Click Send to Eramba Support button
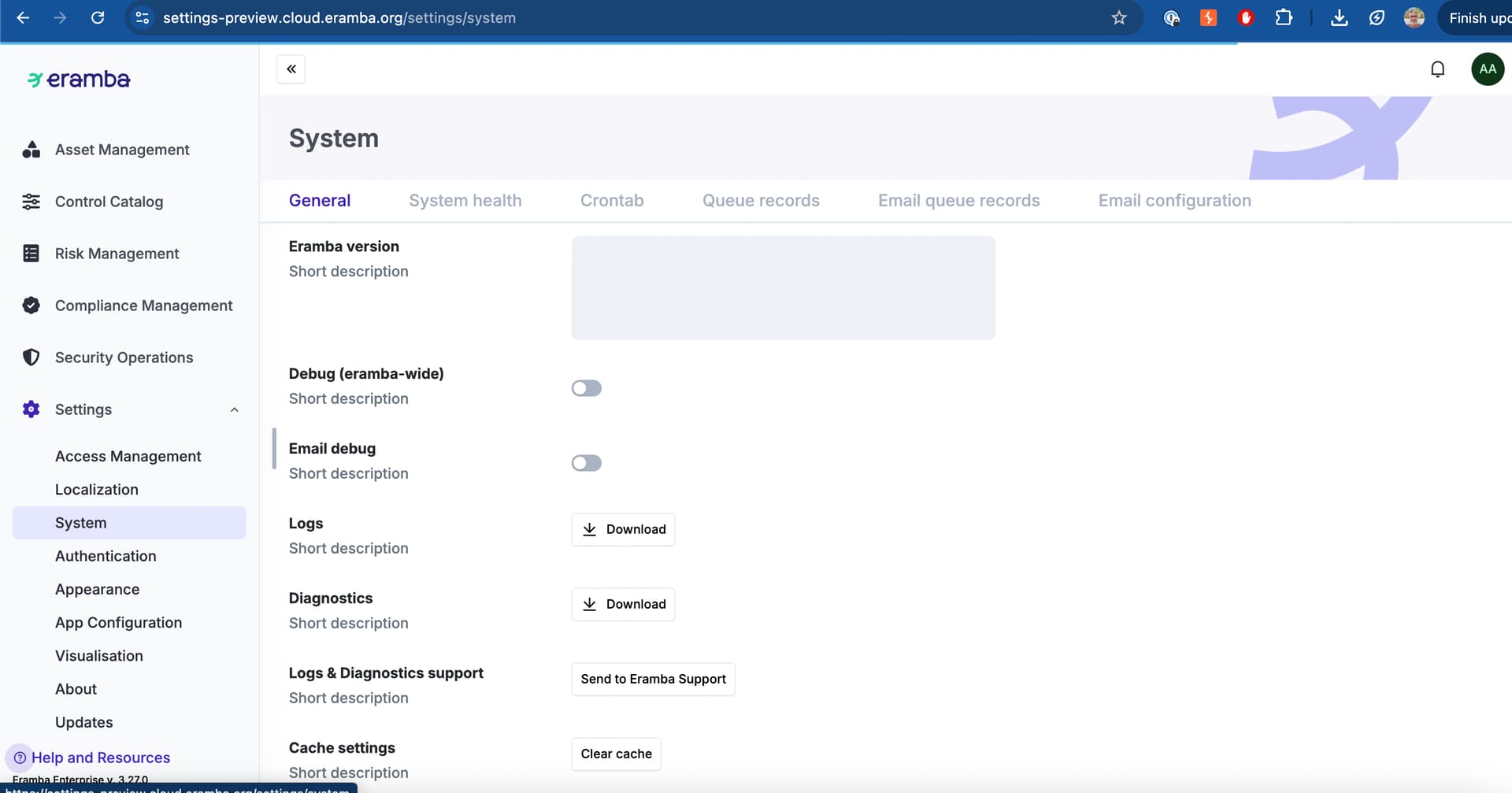1512x793 pixels. pos(653,679)
